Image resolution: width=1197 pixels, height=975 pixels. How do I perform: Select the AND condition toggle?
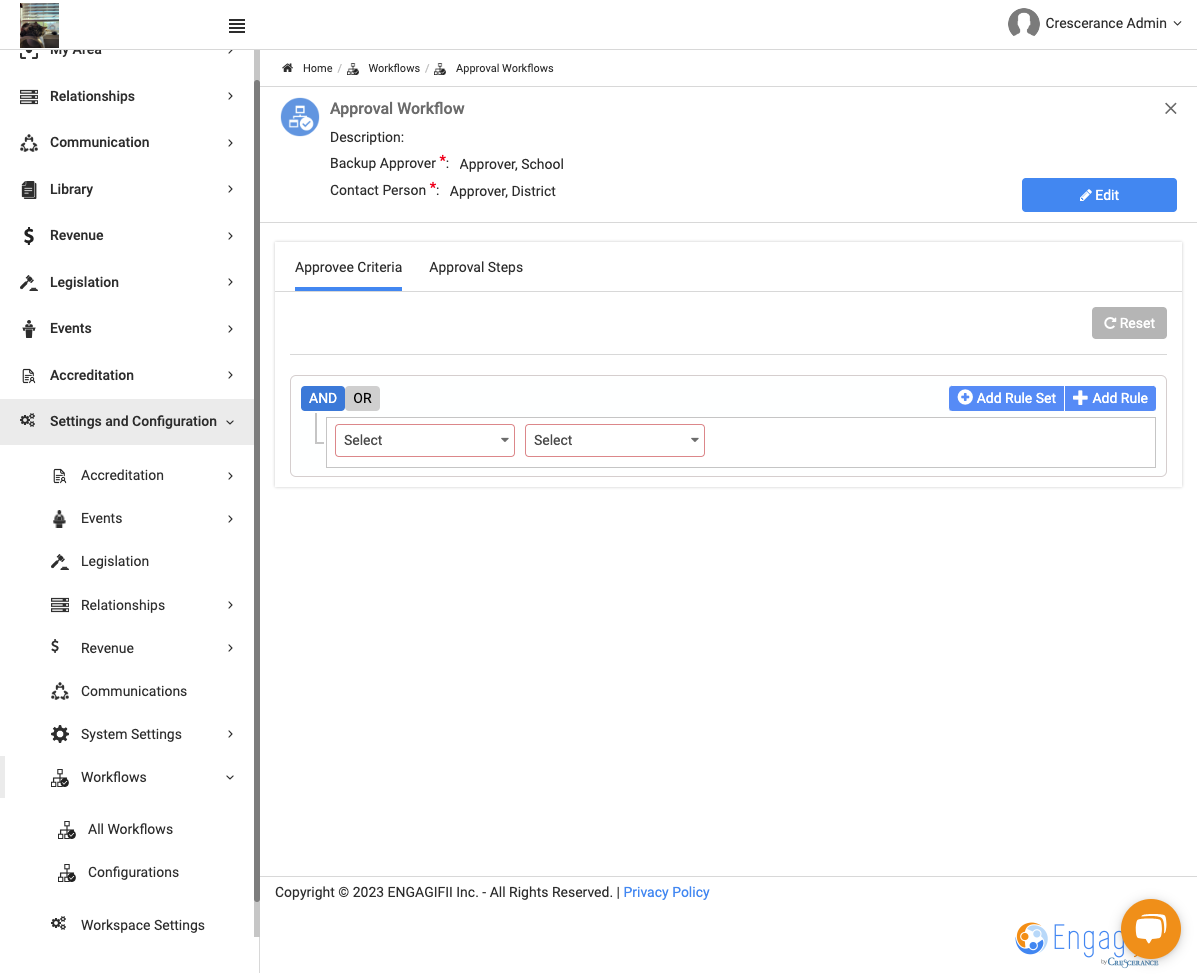point(323,398)
